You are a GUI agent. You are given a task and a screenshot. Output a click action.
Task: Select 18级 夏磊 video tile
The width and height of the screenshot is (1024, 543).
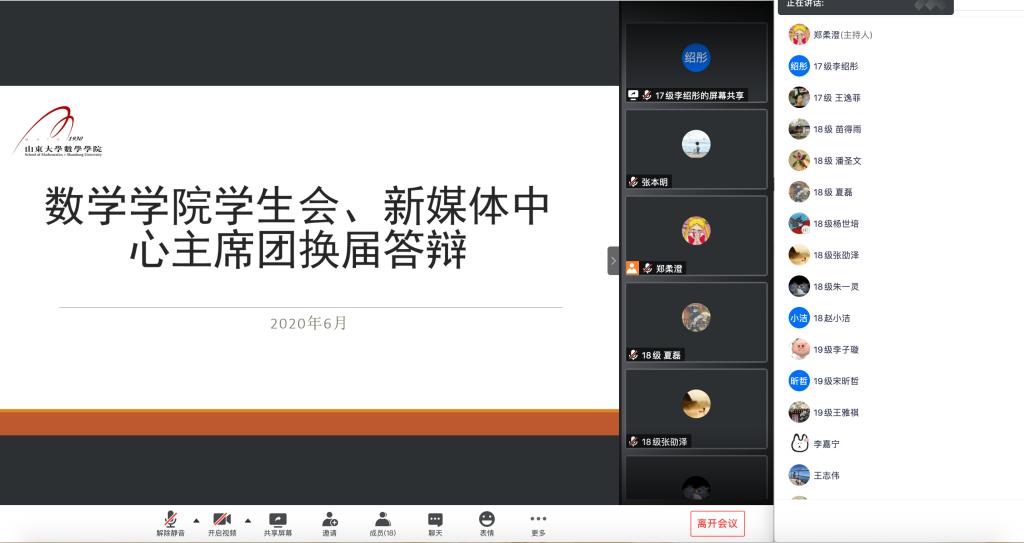[x=696, y=321]
